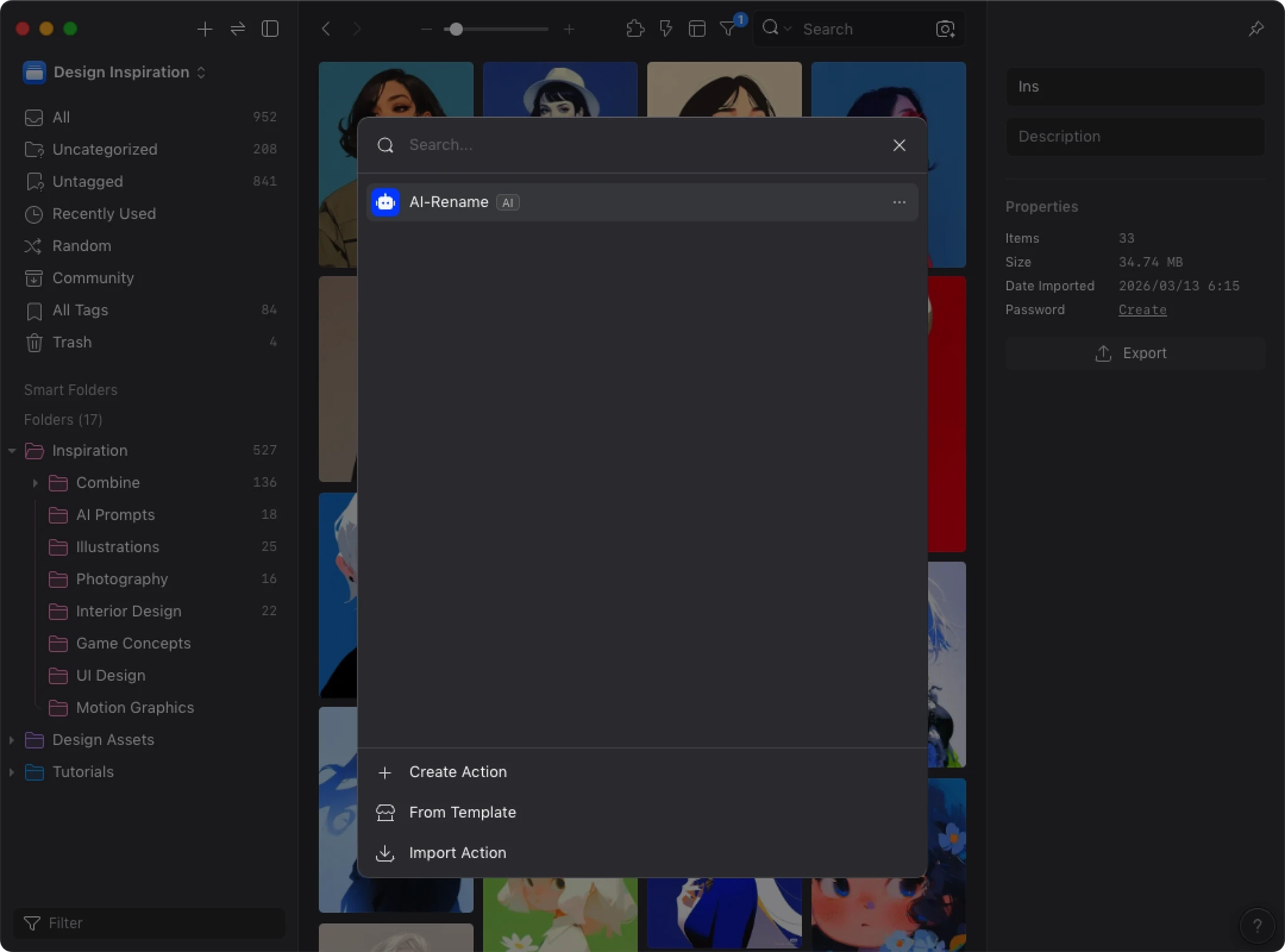Open the AI-Rename more options menu
This screenshot has height=952, width=1285.
pos(898,202)
